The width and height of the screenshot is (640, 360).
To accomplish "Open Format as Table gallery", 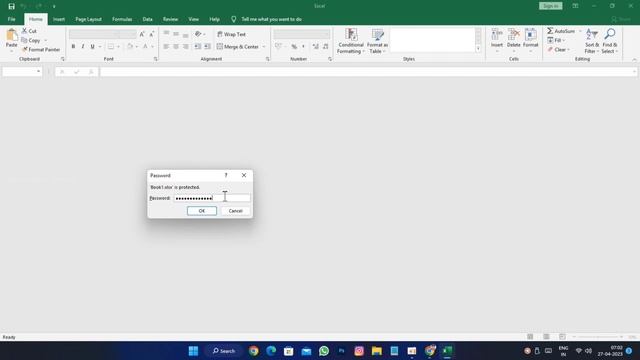I will 377,41.
